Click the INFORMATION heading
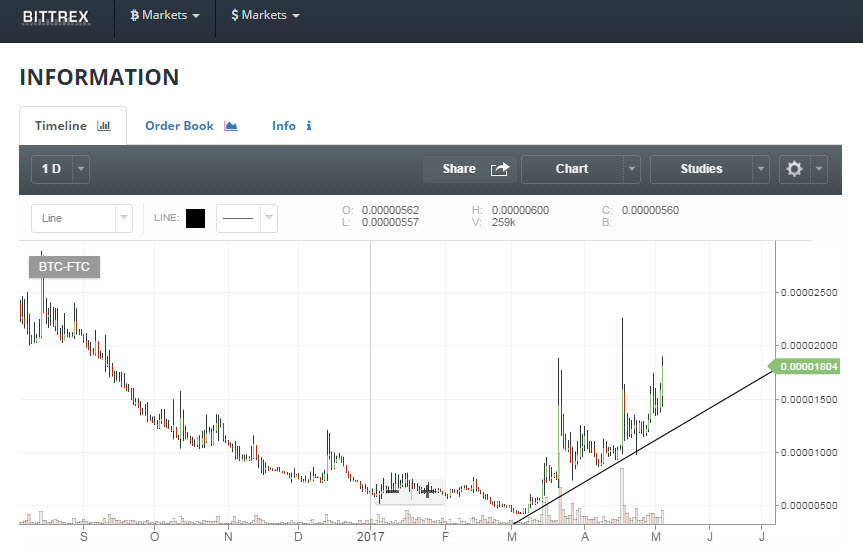 (100, 77)
